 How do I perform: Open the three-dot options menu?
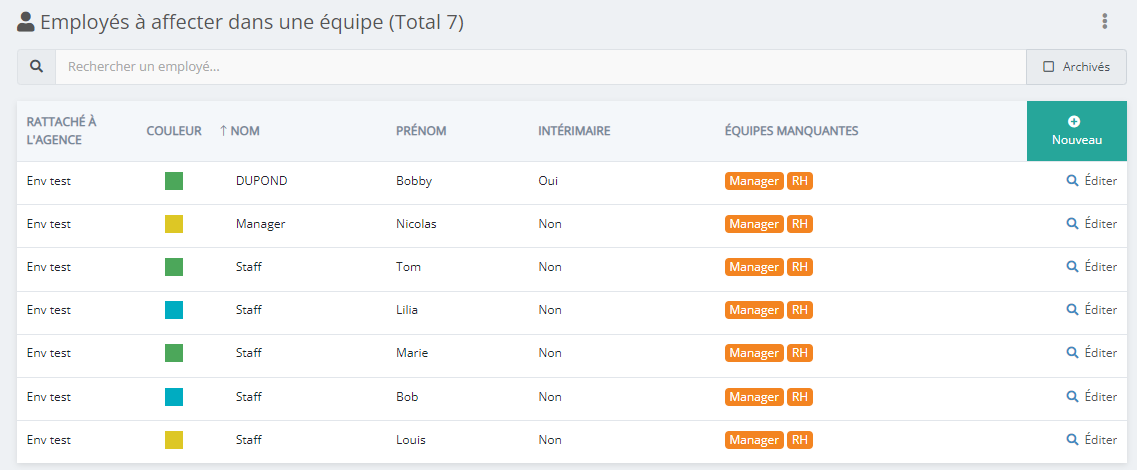[x=1104, y=22]
